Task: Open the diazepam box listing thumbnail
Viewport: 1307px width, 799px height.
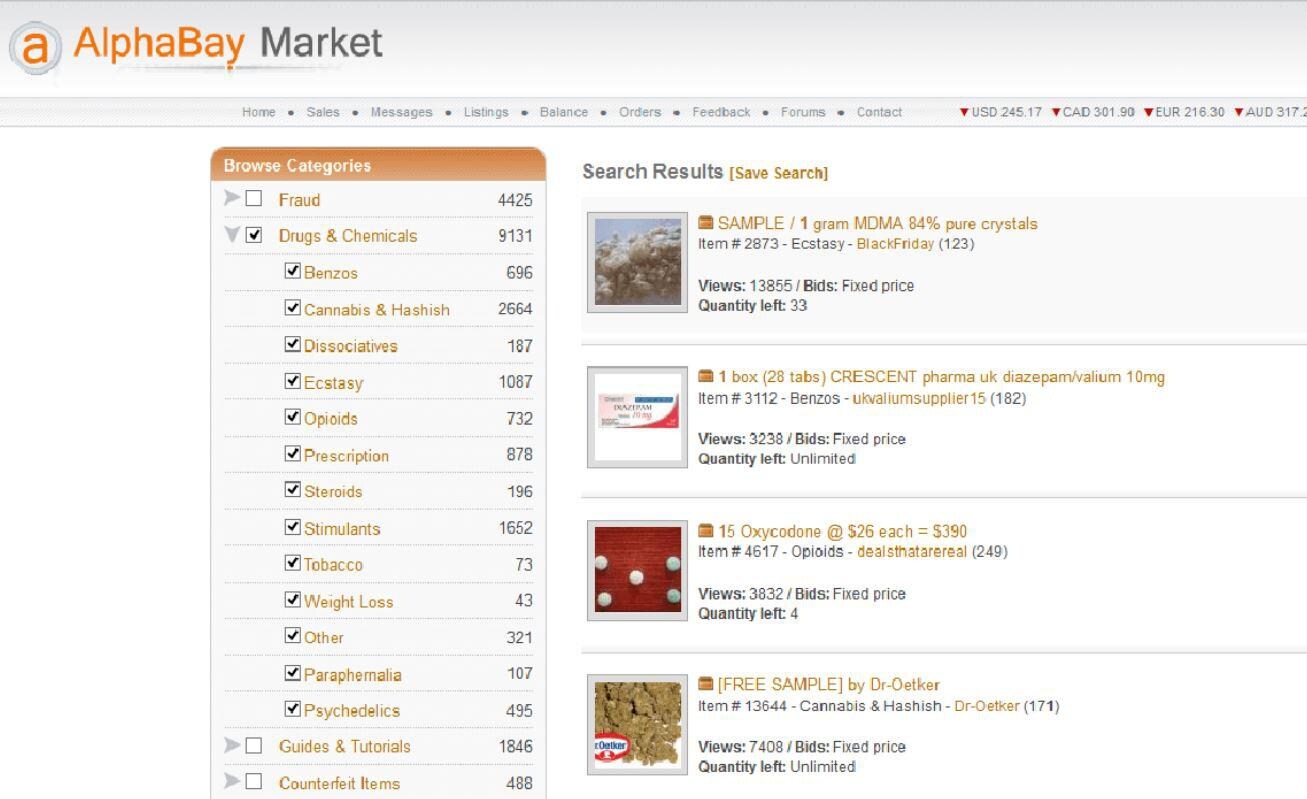Action: coord(637,416)
